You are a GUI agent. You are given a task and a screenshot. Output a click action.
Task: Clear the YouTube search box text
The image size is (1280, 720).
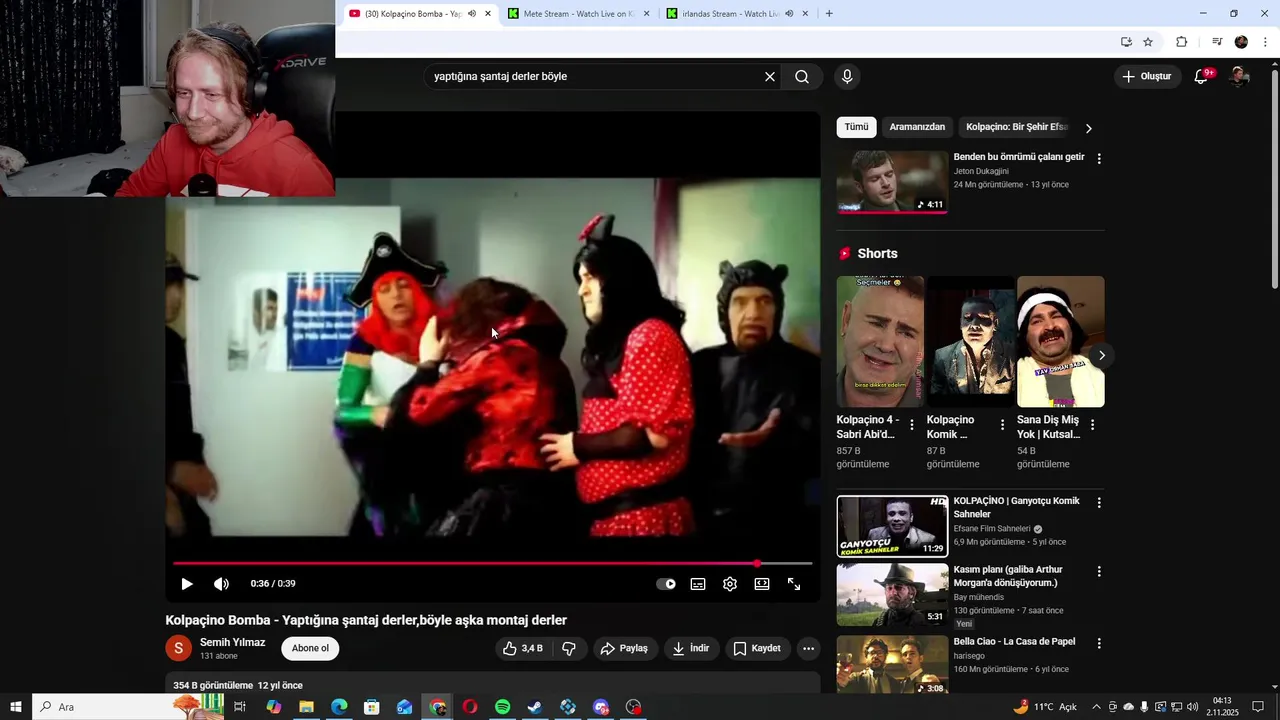pos(770,77)
